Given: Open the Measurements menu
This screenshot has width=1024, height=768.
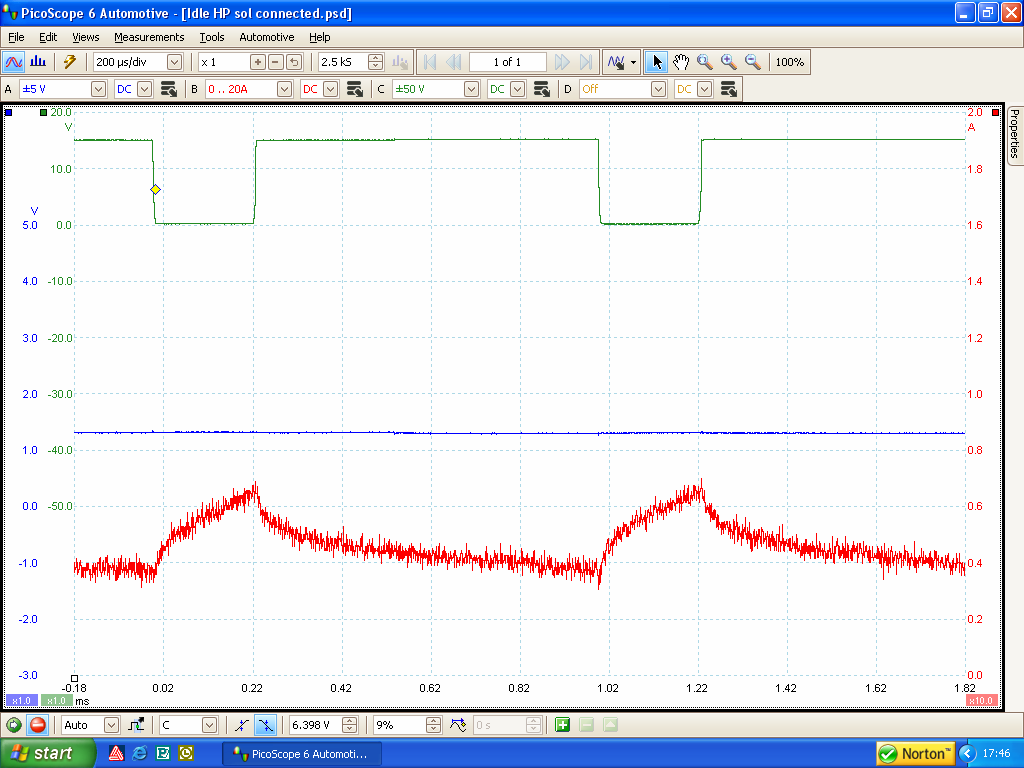Looking at the screenshot, I should point(149,37).
